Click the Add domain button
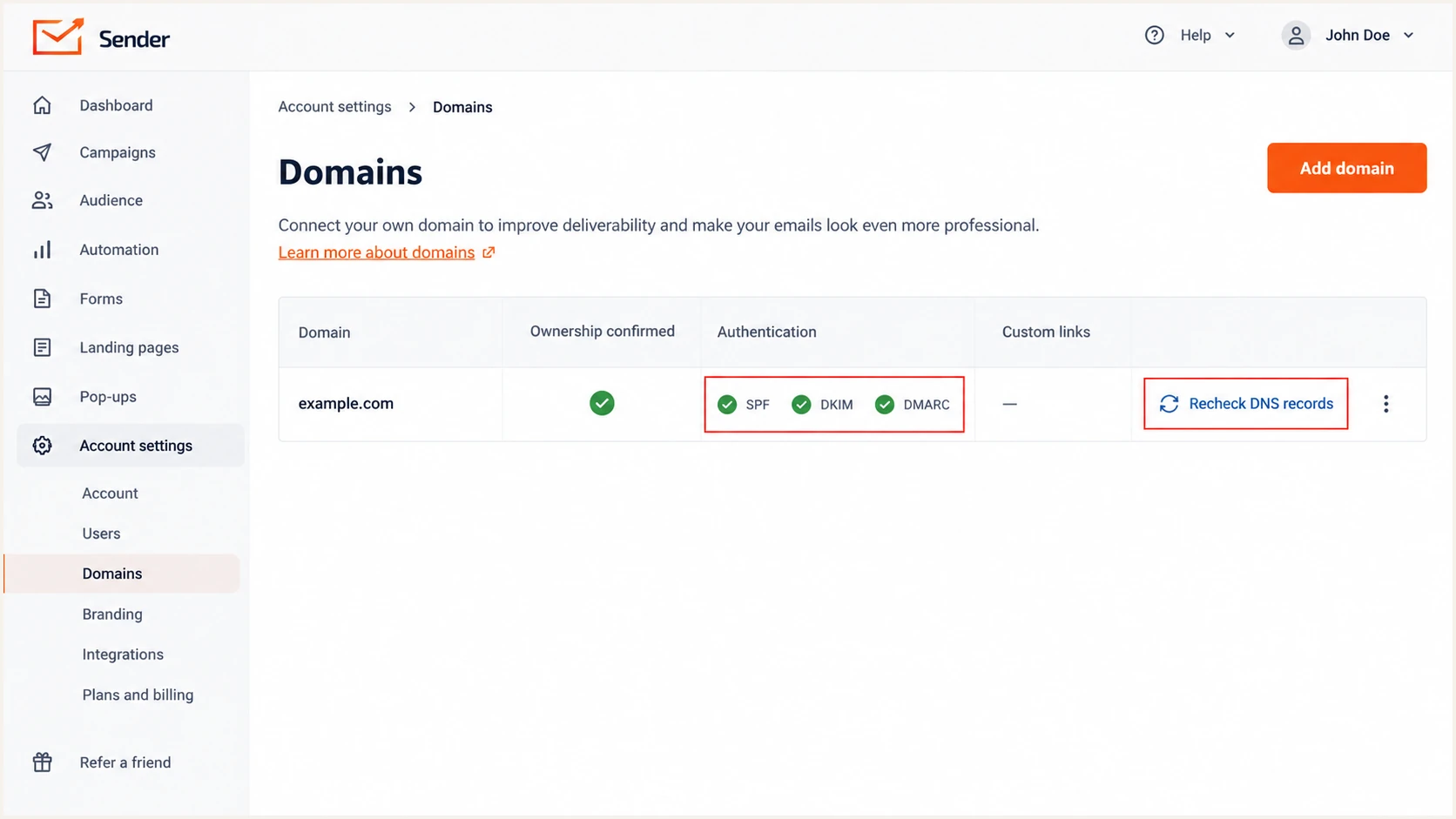Viewport: 1456px width, 819px height. pyautogui.click(x=1346, y=168)
